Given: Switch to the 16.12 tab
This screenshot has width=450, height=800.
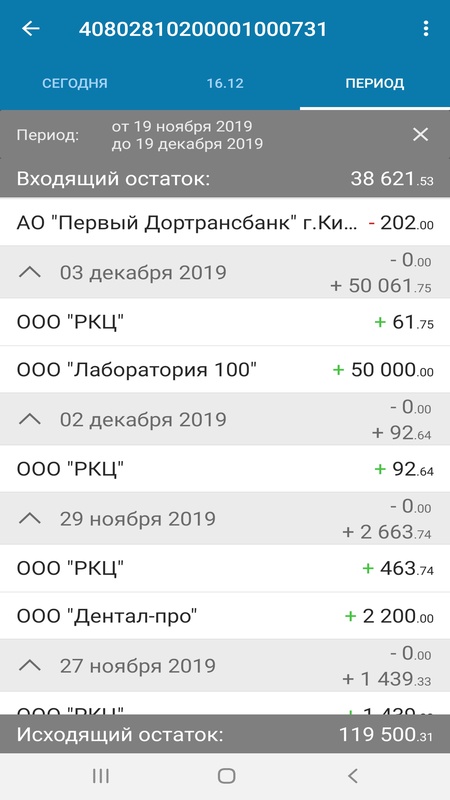Looking at the screenshot, I should point(225,84).
